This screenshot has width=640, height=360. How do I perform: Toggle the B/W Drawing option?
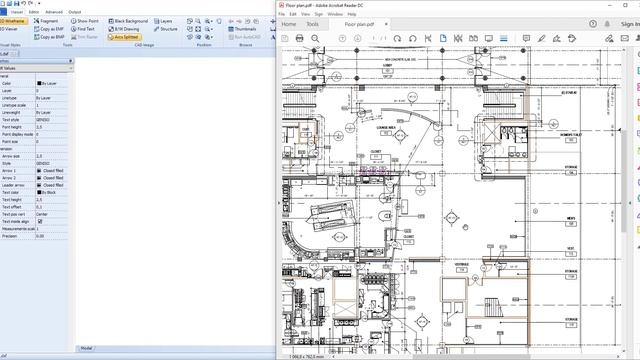(124, 29)
